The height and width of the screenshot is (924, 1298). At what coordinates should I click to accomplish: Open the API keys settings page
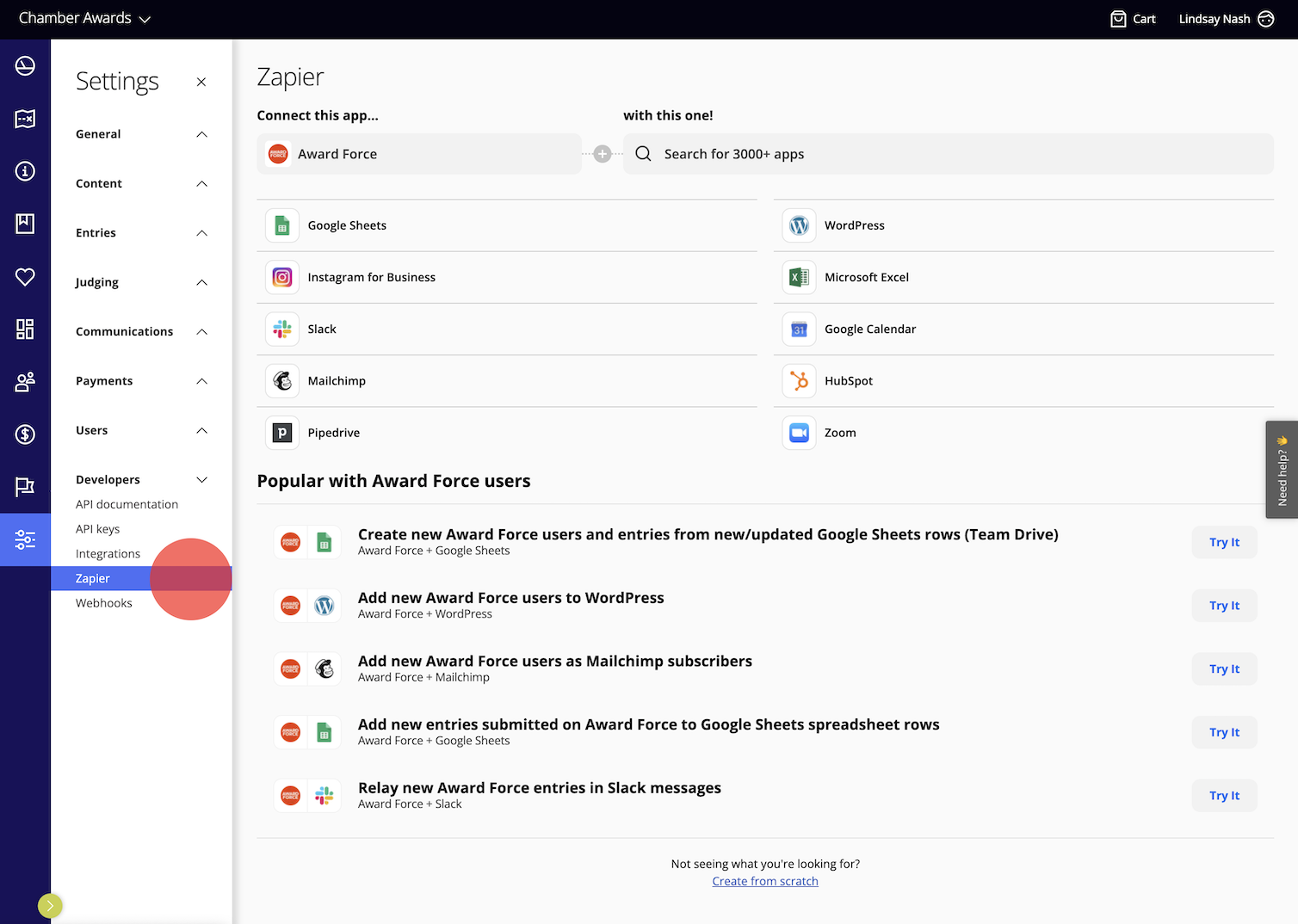pyautogui.click(x=97, y=528)
